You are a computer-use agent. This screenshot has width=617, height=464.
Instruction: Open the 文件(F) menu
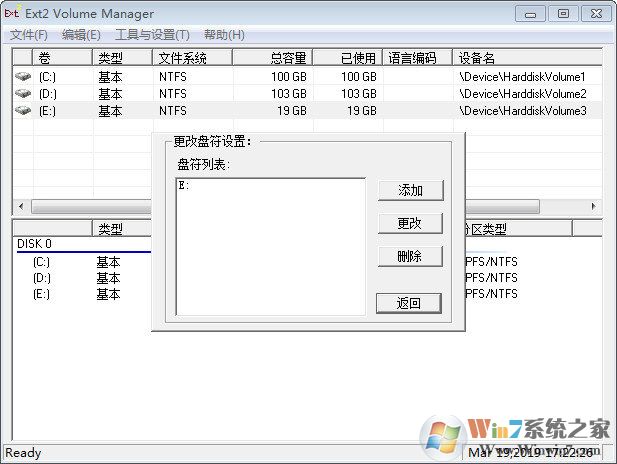pyautogui.click(x=28, y=35)
